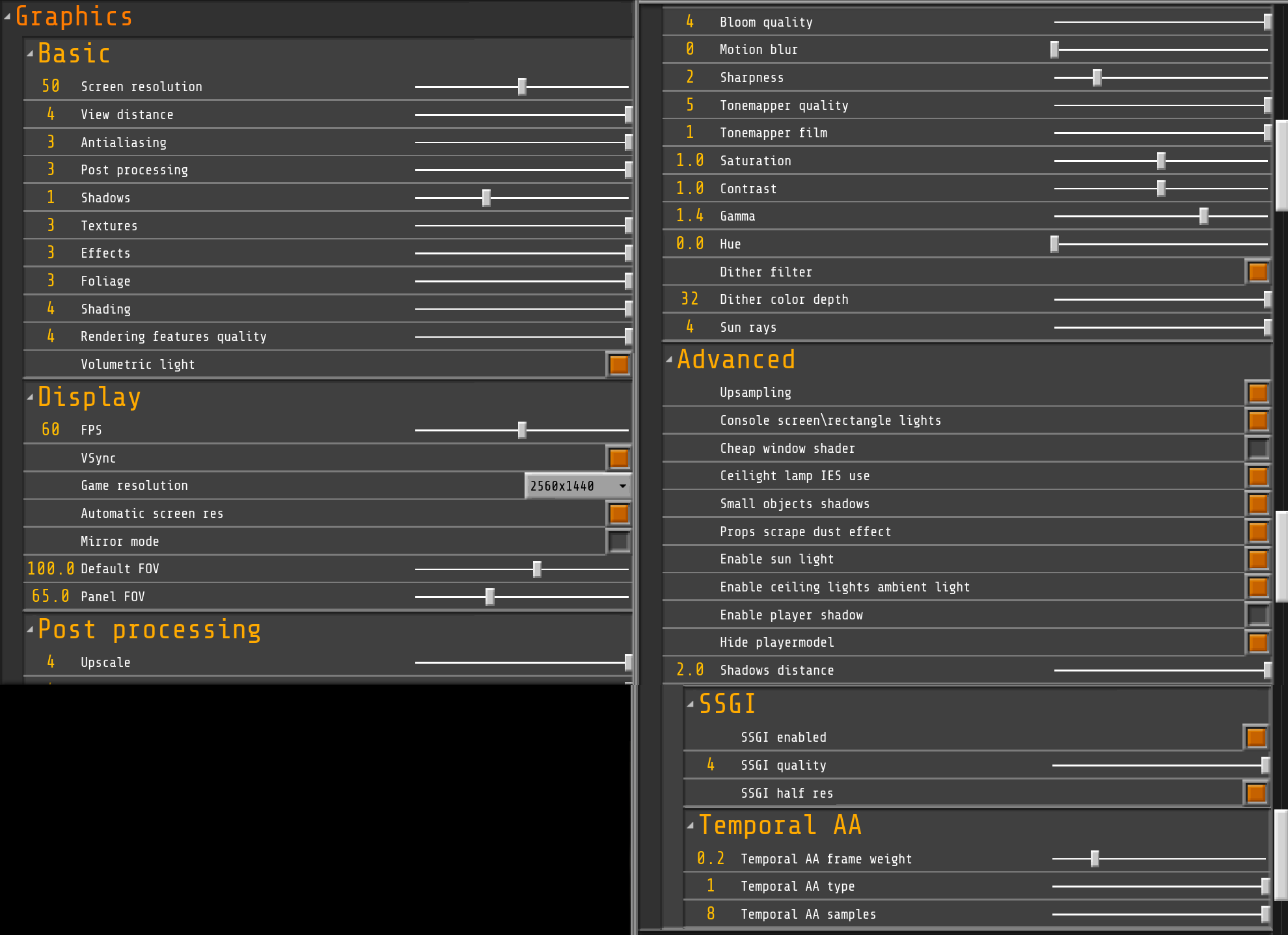1288x935 pixels.
Task: Collapse the Advanced section
Action: coord(669,360)
